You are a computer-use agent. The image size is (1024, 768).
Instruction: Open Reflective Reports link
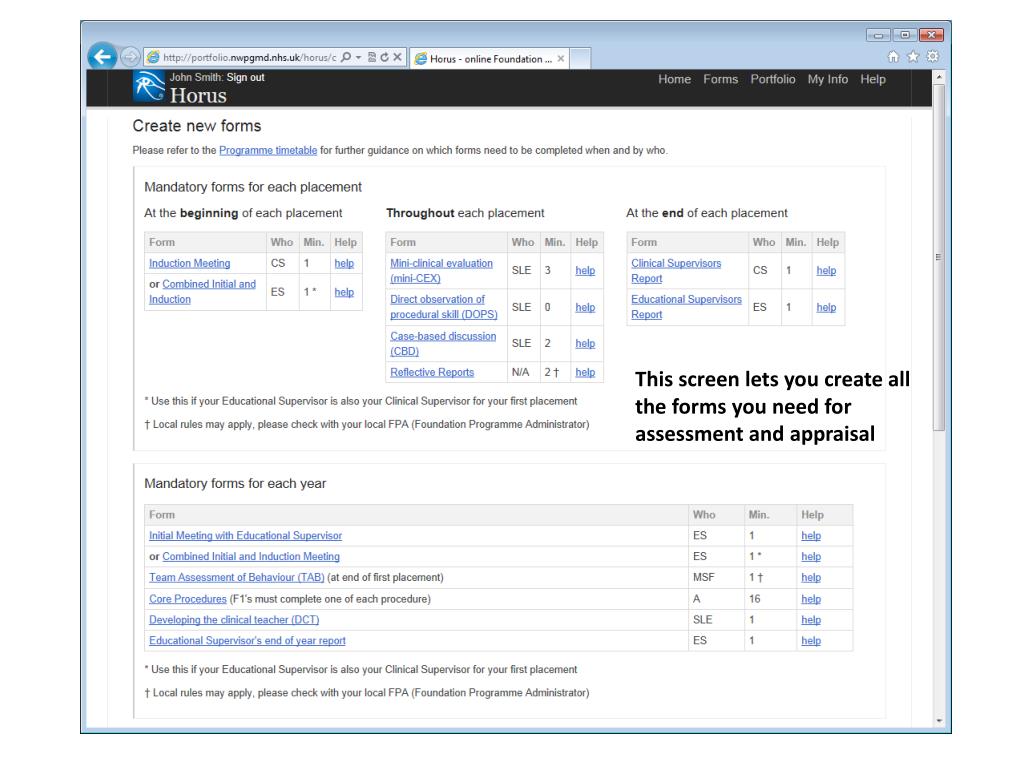[432, 372]
